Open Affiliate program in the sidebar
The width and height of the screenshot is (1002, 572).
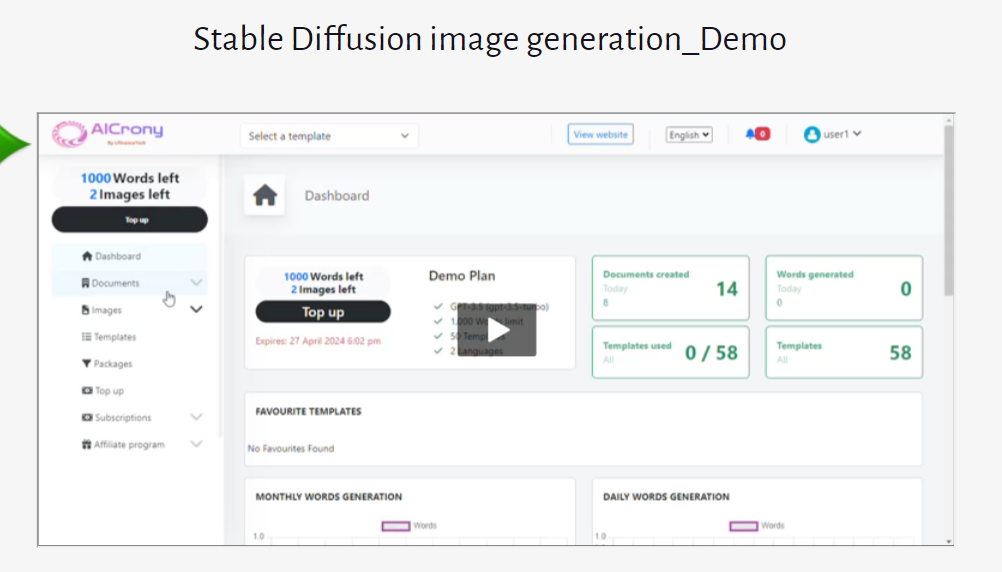(130, 444)
